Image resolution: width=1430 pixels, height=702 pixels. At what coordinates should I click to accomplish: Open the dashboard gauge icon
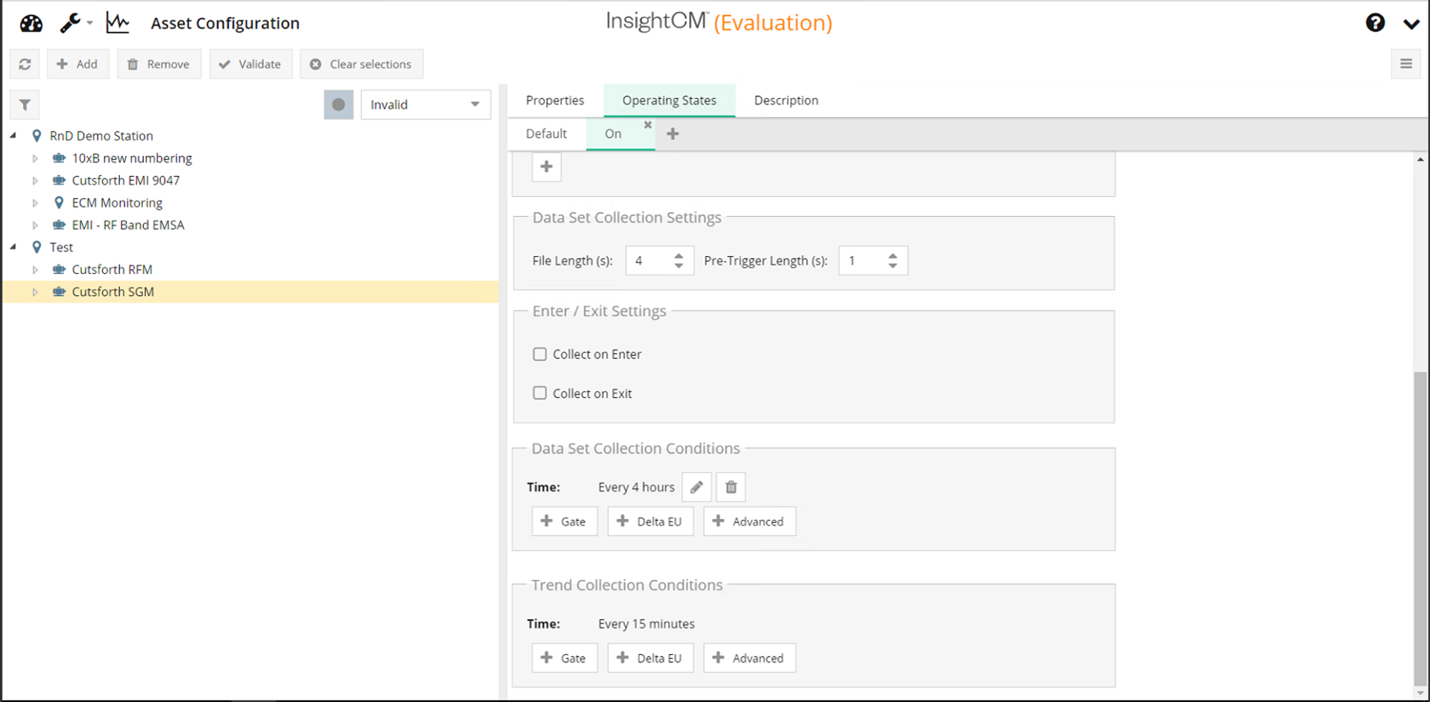click(x=31, y=23)
